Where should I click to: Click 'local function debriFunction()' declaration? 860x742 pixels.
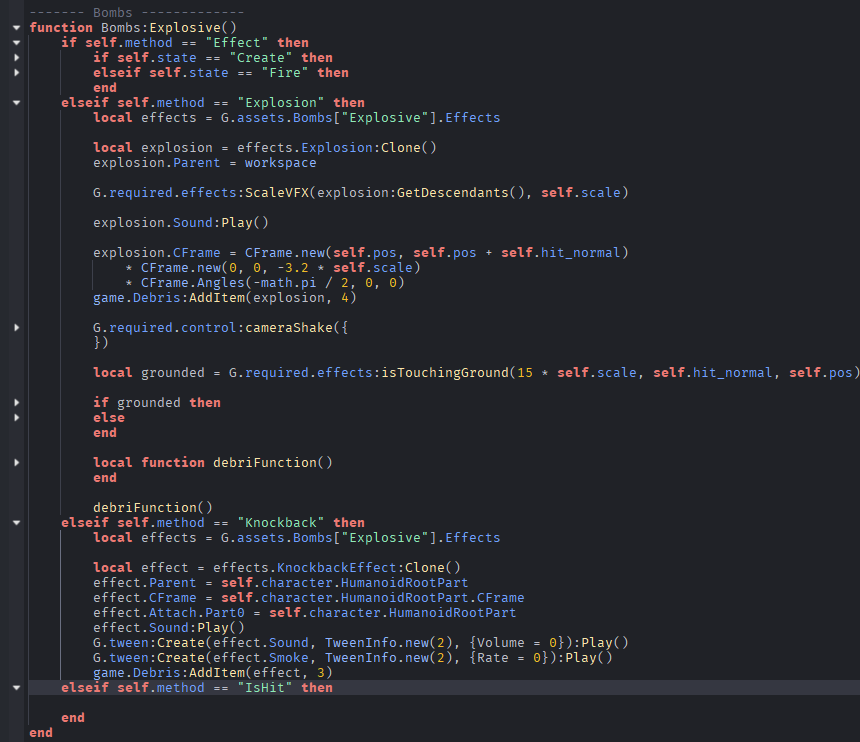point(213,462)
